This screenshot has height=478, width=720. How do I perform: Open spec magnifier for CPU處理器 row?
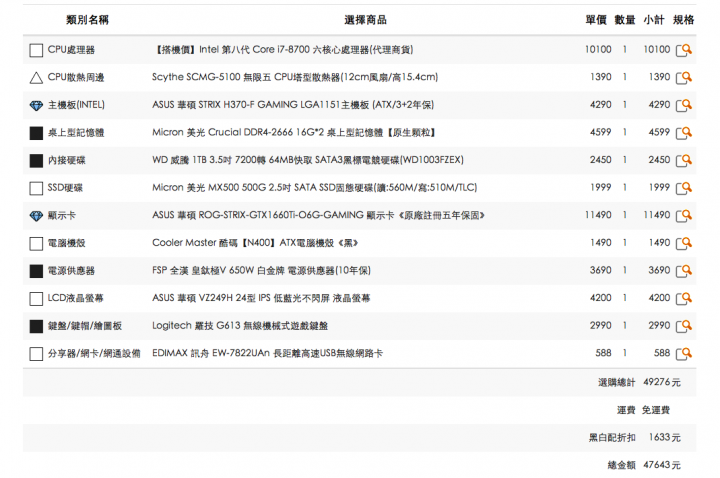tap(684, 50)
